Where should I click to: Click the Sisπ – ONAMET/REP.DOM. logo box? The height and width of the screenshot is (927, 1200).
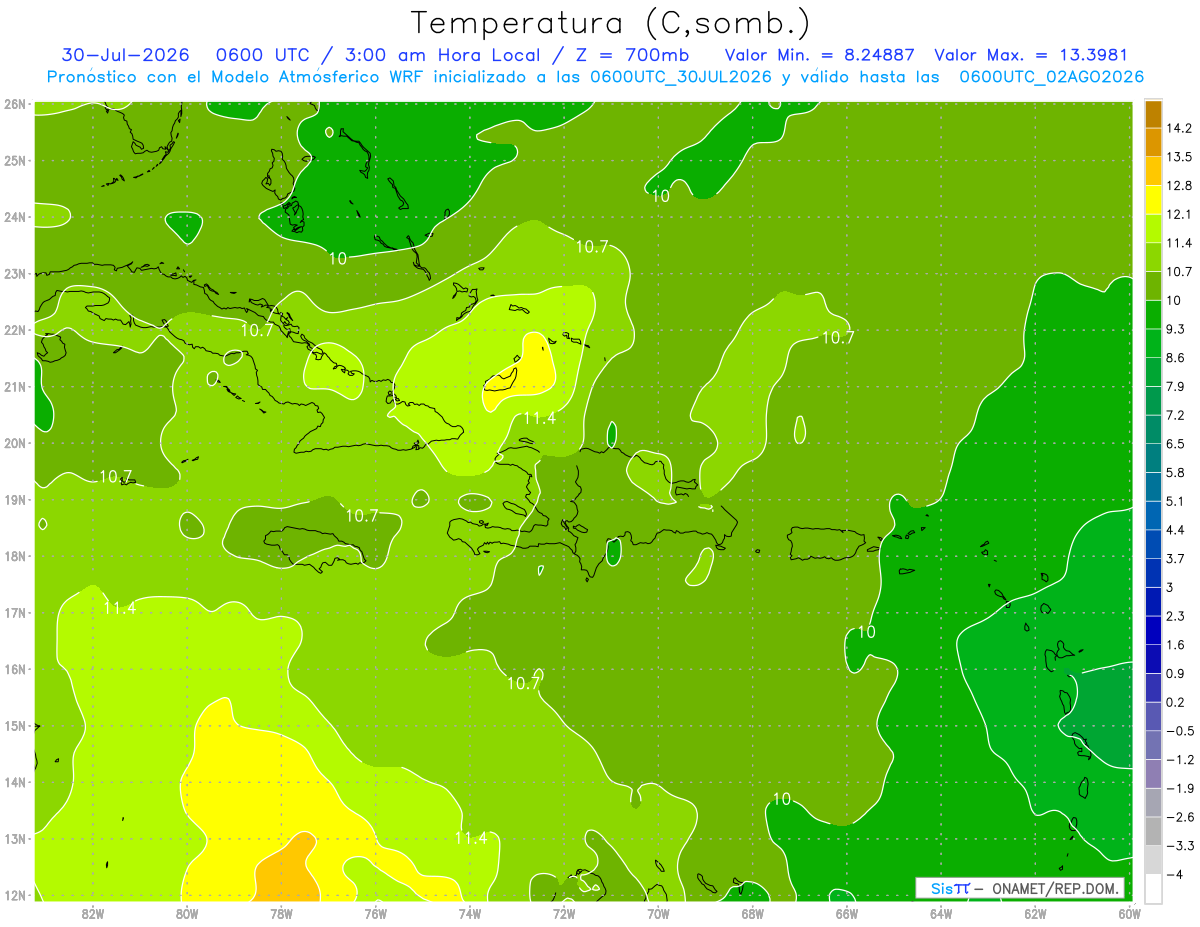click(1020, 888)
